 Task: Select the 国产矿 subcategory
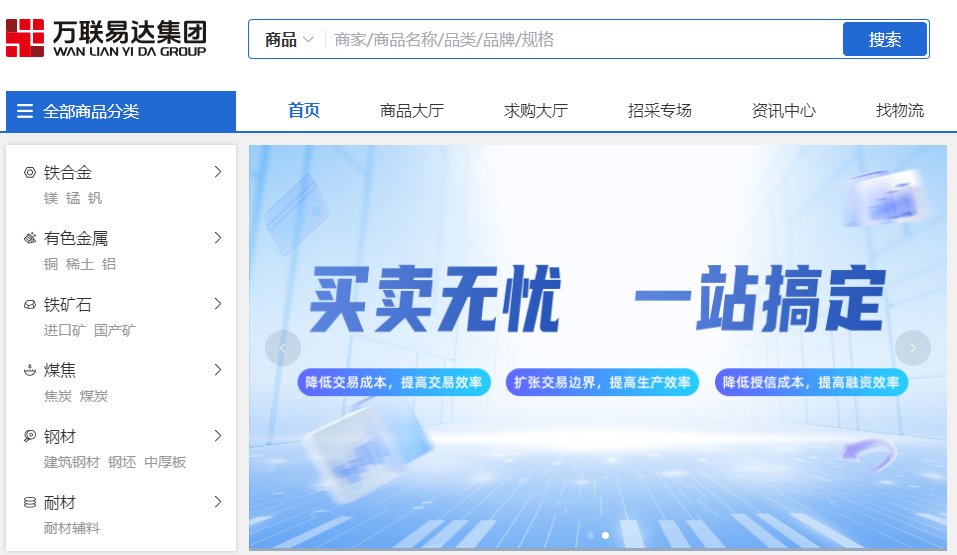click(115, 330)
